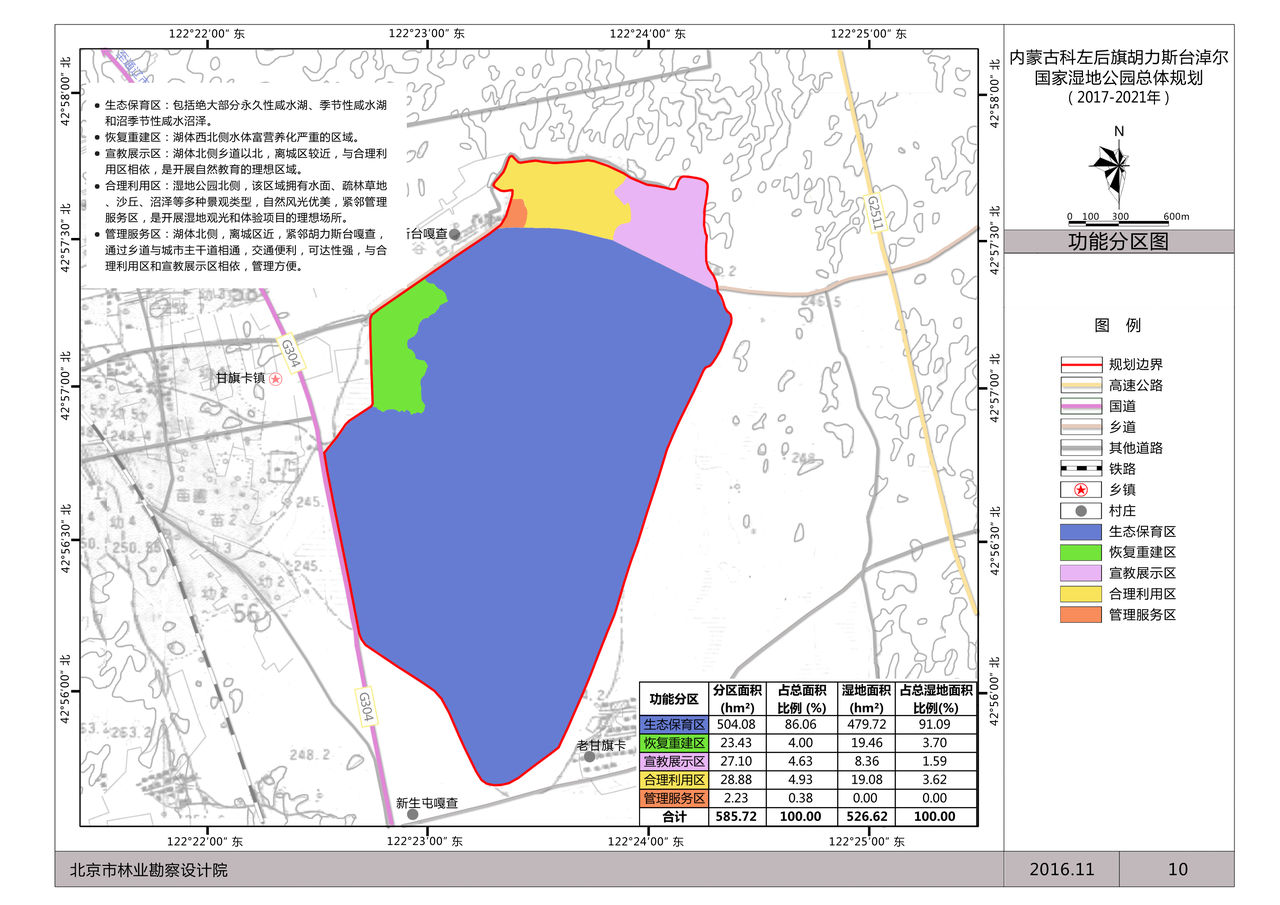Click the 新生屯嘎查 village name label

coord(427,802)
